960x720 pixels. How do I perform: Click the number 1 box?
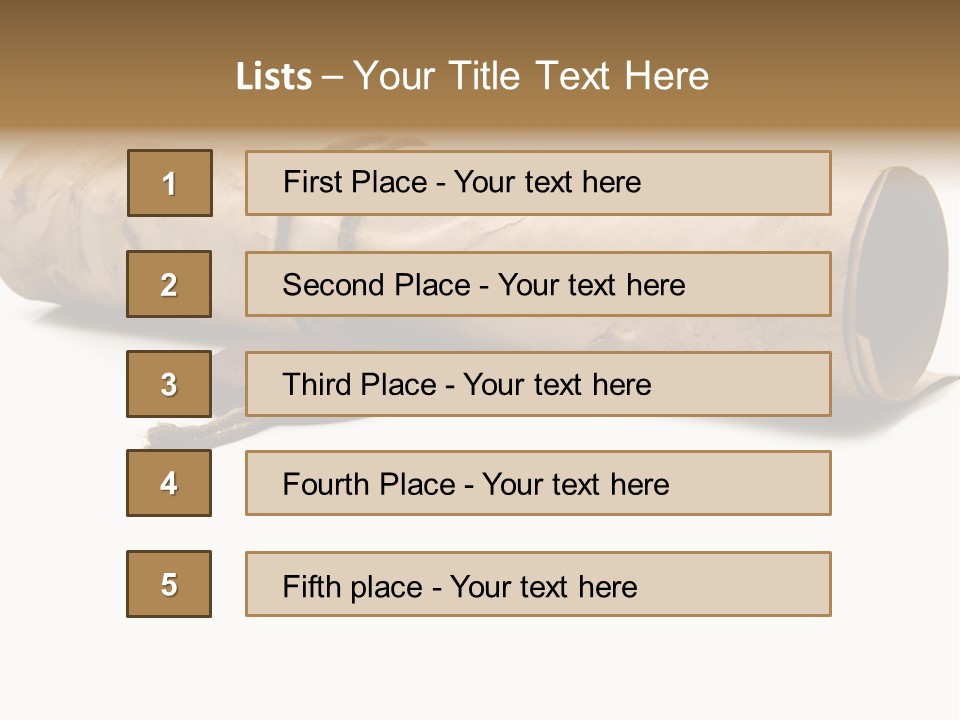[x=170, y=183]
